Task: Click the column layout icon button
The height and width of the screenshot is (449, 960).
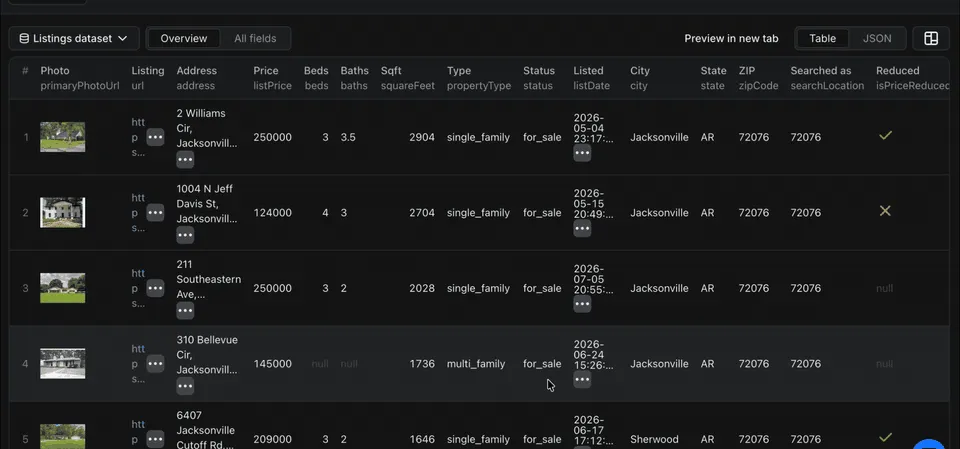Action: (x=931, y=39)
